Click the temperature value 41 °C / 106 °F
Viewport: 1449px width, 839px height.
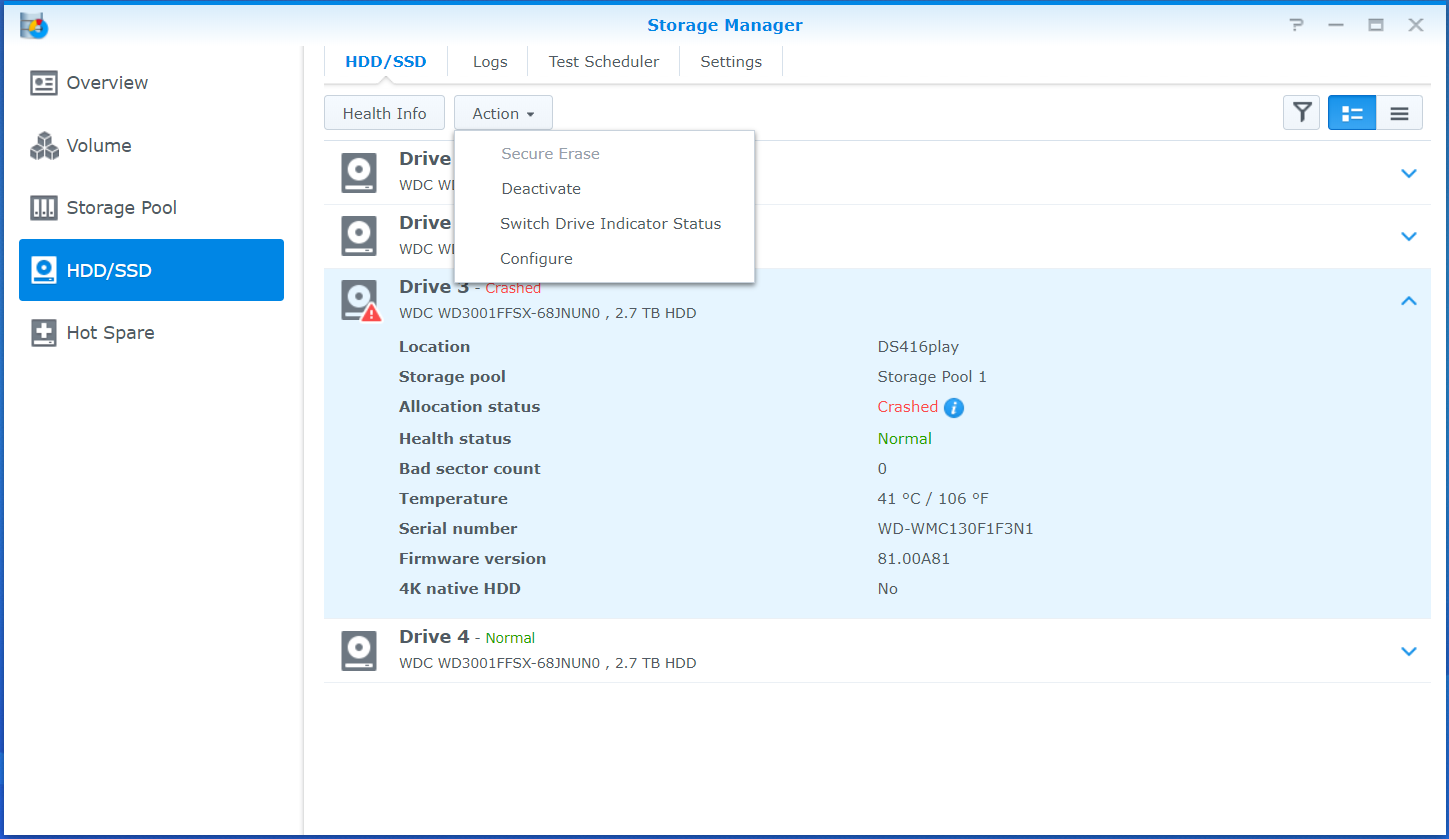pyautogui.click(x=933, y=499)
